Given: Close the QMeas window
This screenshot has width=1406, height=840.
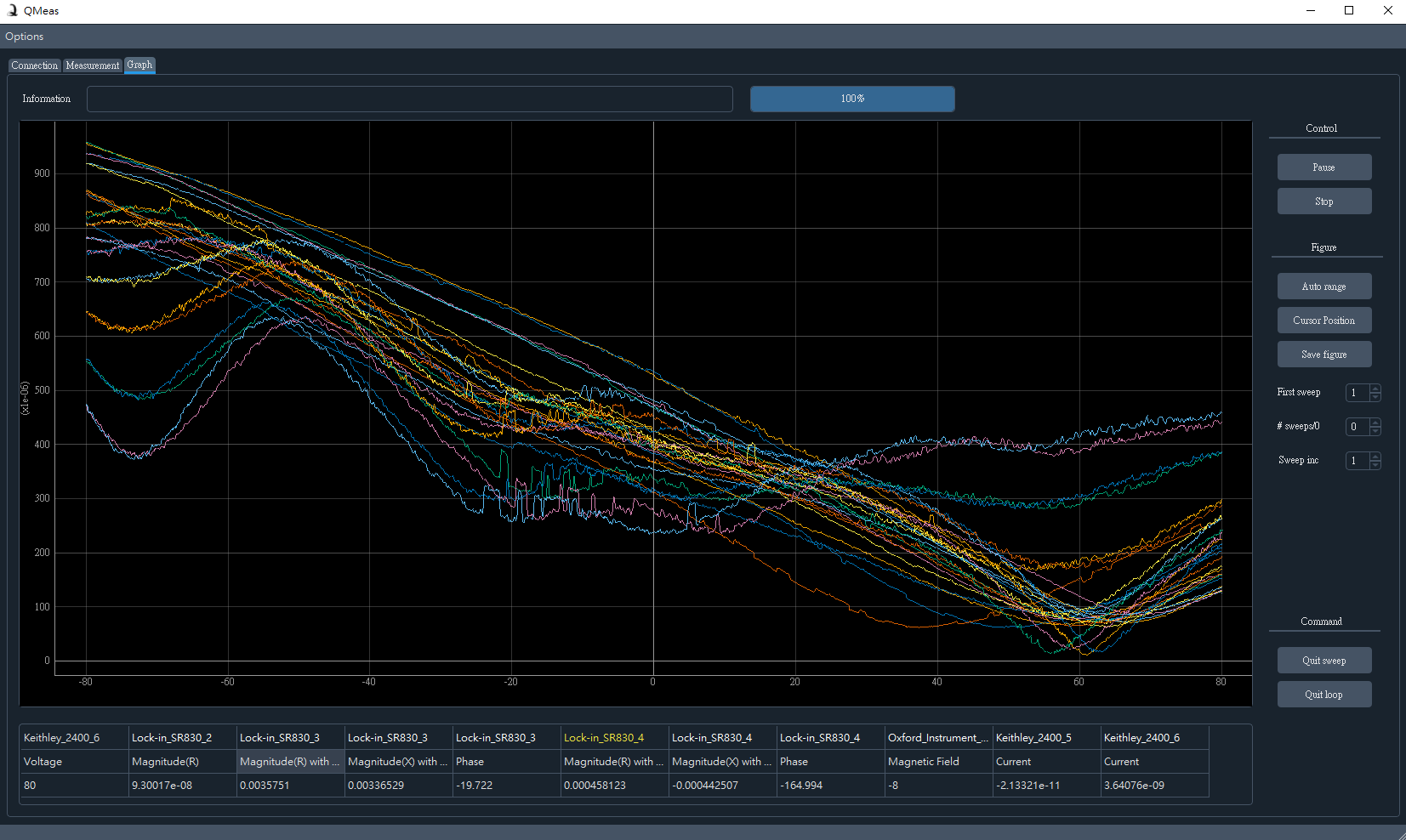Looking at the screenshot, I should (1387, 11).
